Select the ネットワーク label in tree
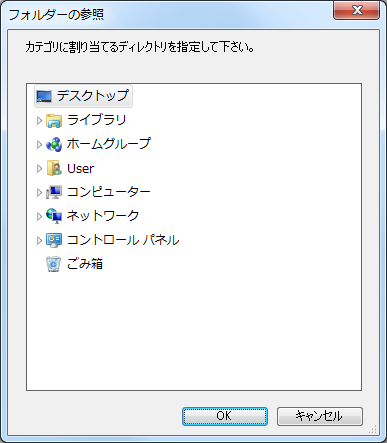387x443 pixels. 103,216
